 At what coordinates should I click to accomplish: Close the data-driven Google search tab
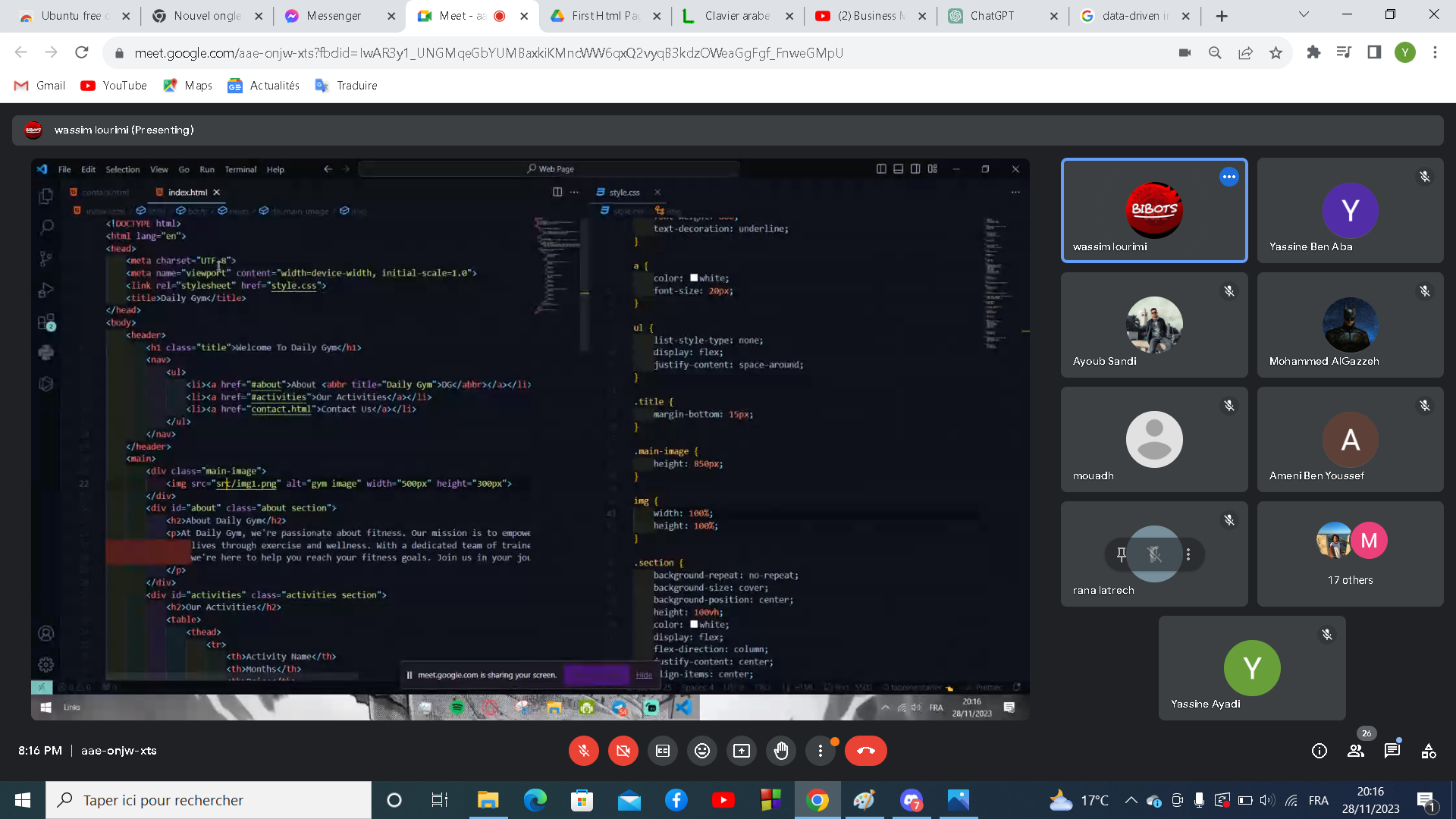pos(1186,16)
